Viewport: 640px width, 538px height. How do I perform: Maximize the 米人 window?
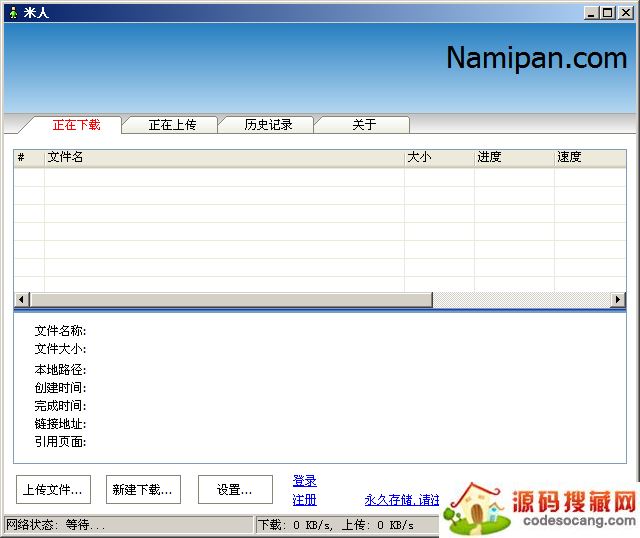click(607, 12)
